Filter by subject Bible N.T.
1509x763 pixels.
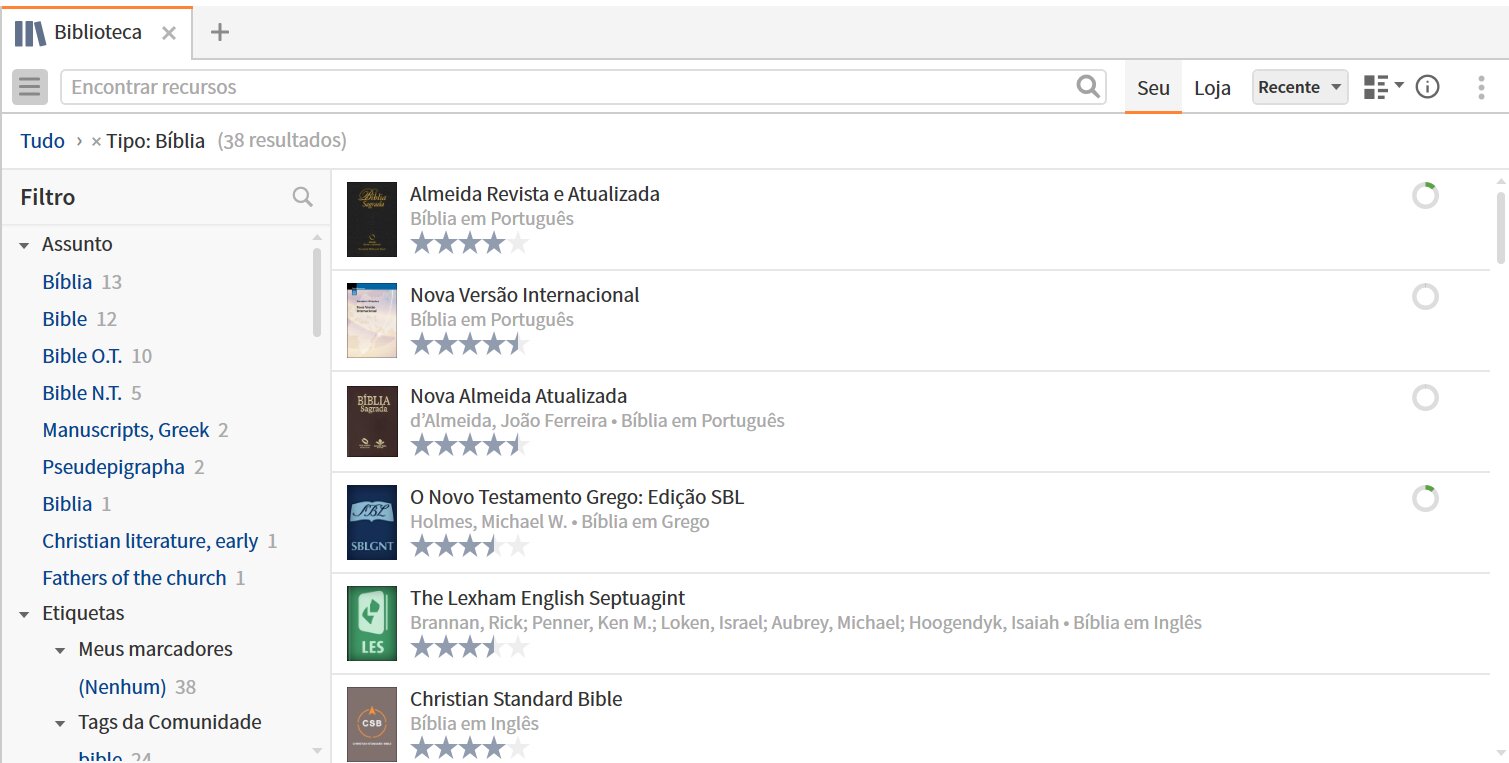click(x=82, y=393)
